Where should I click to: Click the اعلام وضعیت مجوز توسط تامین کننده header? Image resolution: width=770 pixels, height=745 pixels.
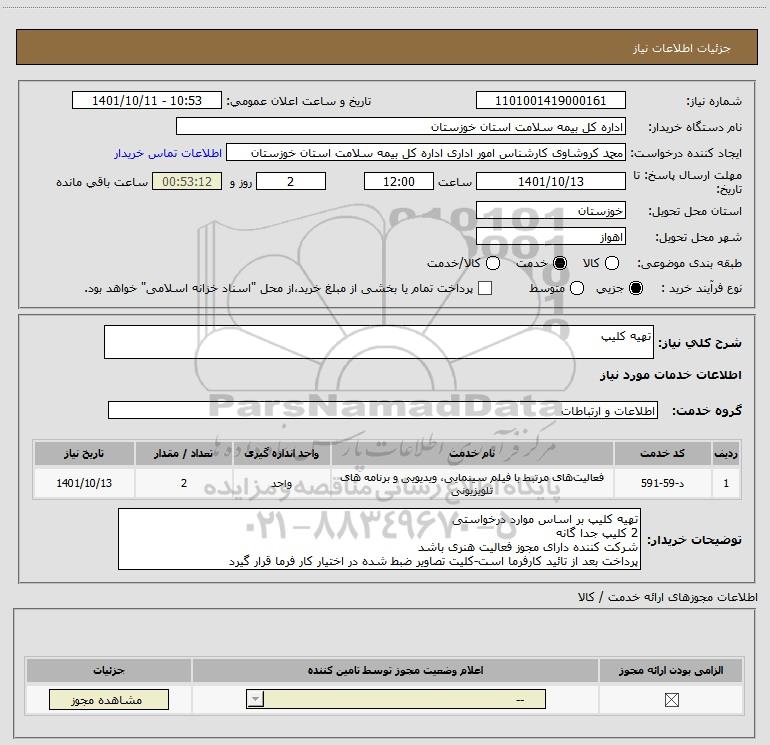tap(395, 670)
